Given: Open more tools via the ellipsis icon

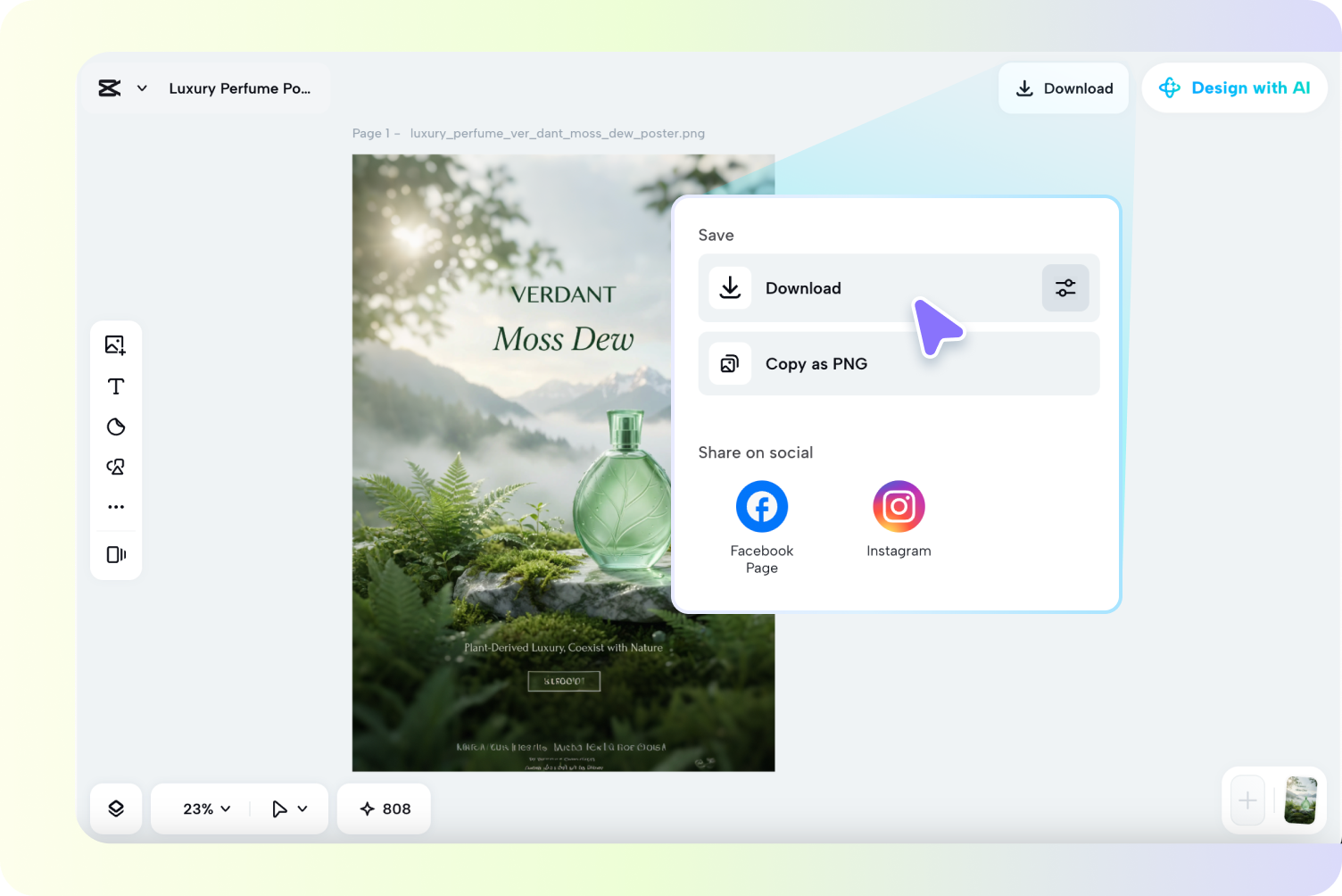Looking at the screenshot, I should [x=116, y=506].
